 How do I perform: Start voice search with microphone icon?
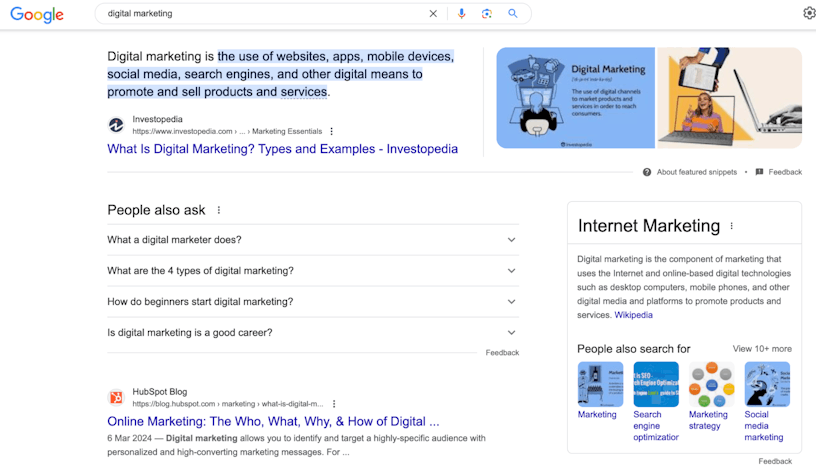tap(461, 14)
